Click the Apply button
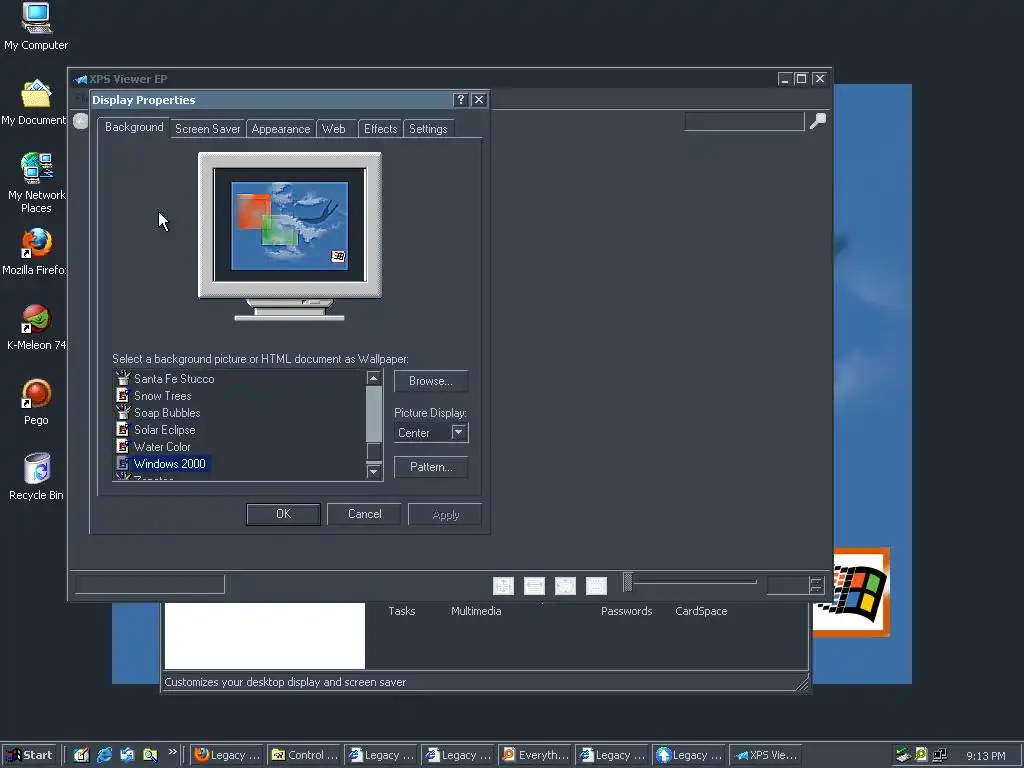The height and width of the screenshot is (768, 1024). tap(445, 515)
